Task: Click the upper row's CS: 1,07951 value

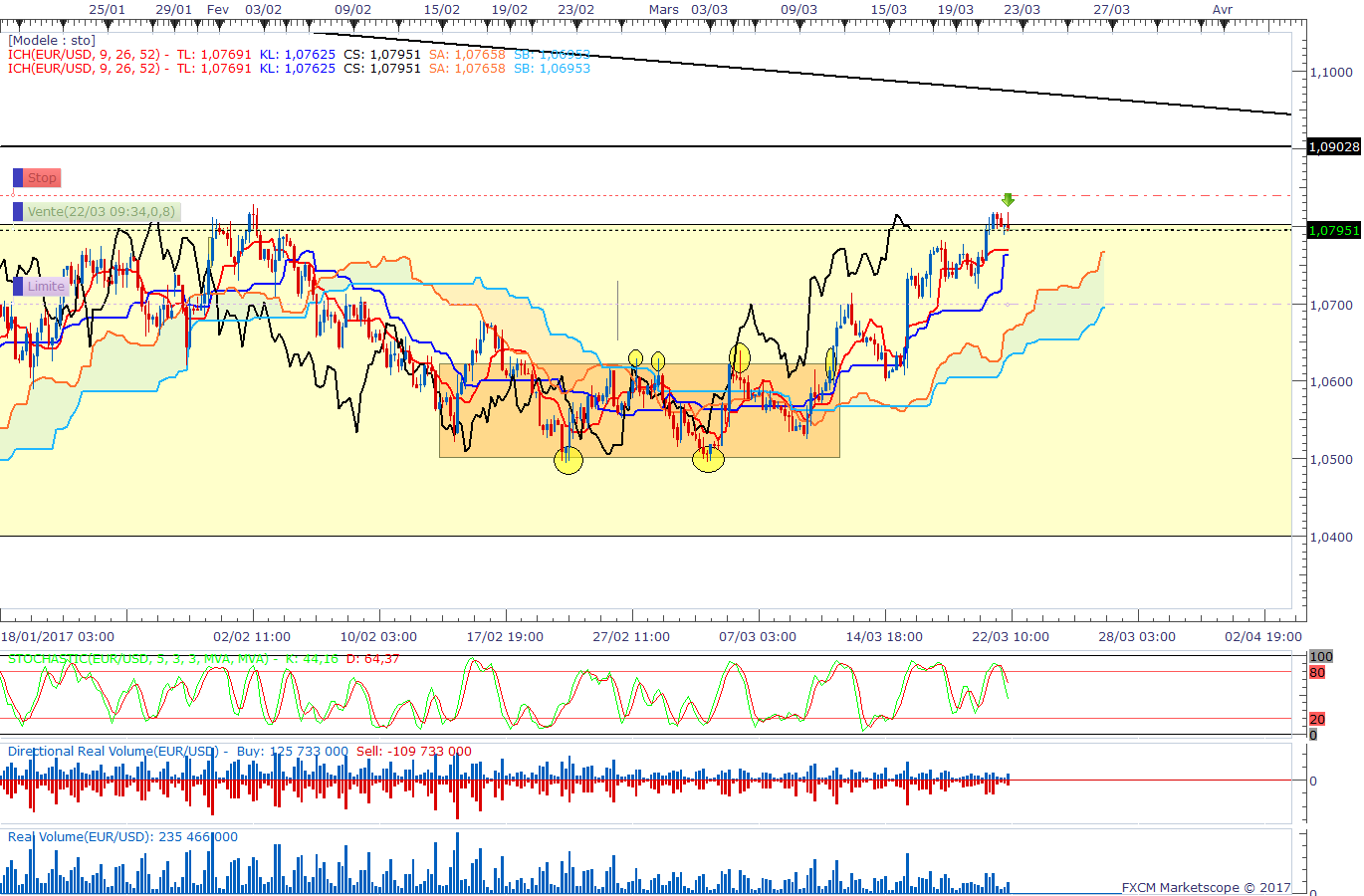Action: [x=382, y=55]
